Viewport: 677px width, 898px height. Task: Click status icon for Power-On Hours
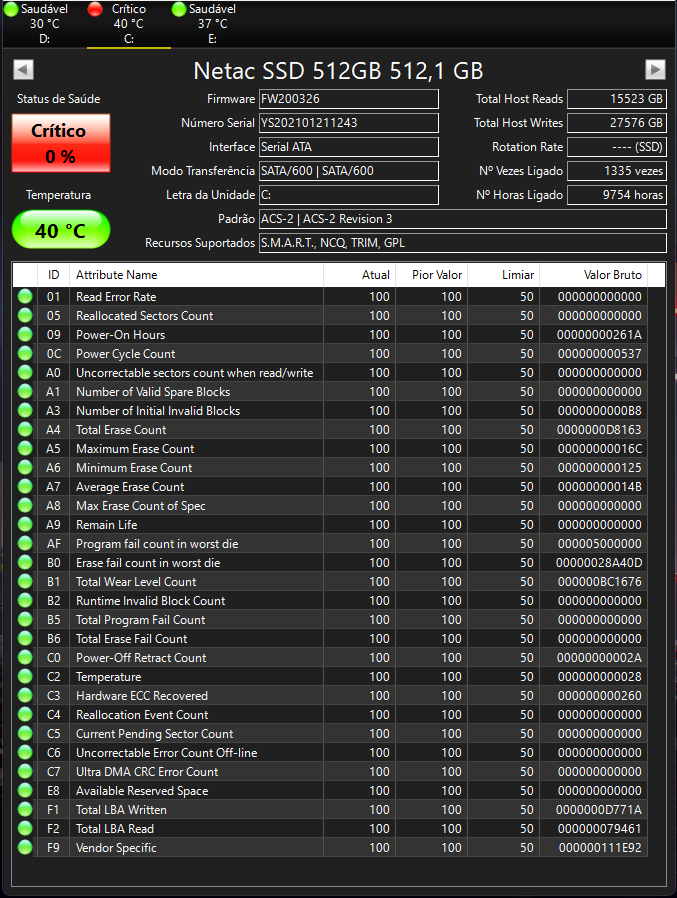25,334
